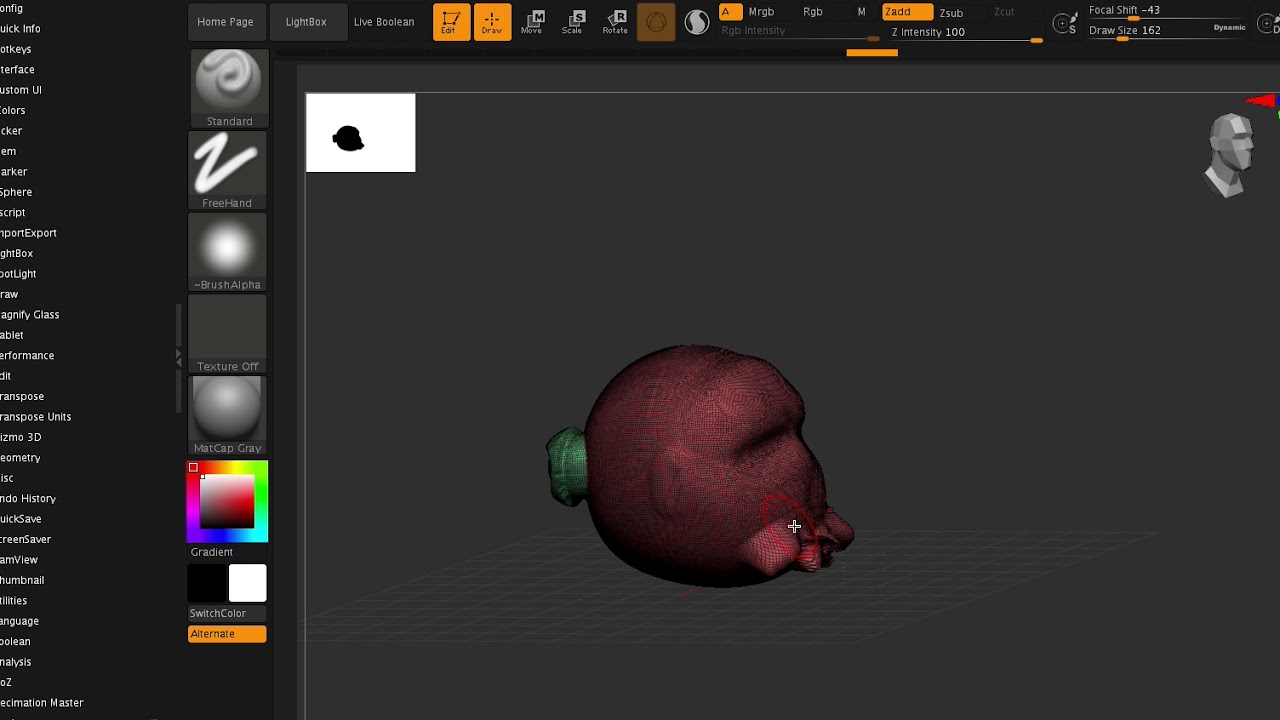
Task: Select the Zcut mode
Action: [x=1004, y=12]
